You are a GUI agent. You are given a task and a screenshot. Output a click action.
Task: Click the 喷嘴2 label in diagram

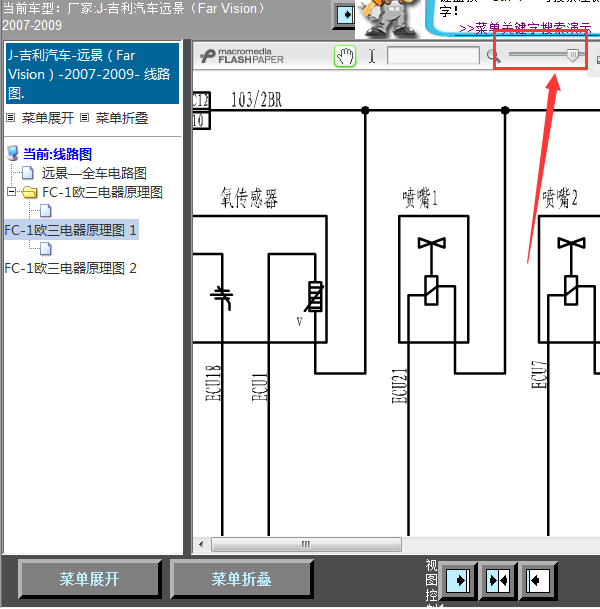[x=560, y=198]
